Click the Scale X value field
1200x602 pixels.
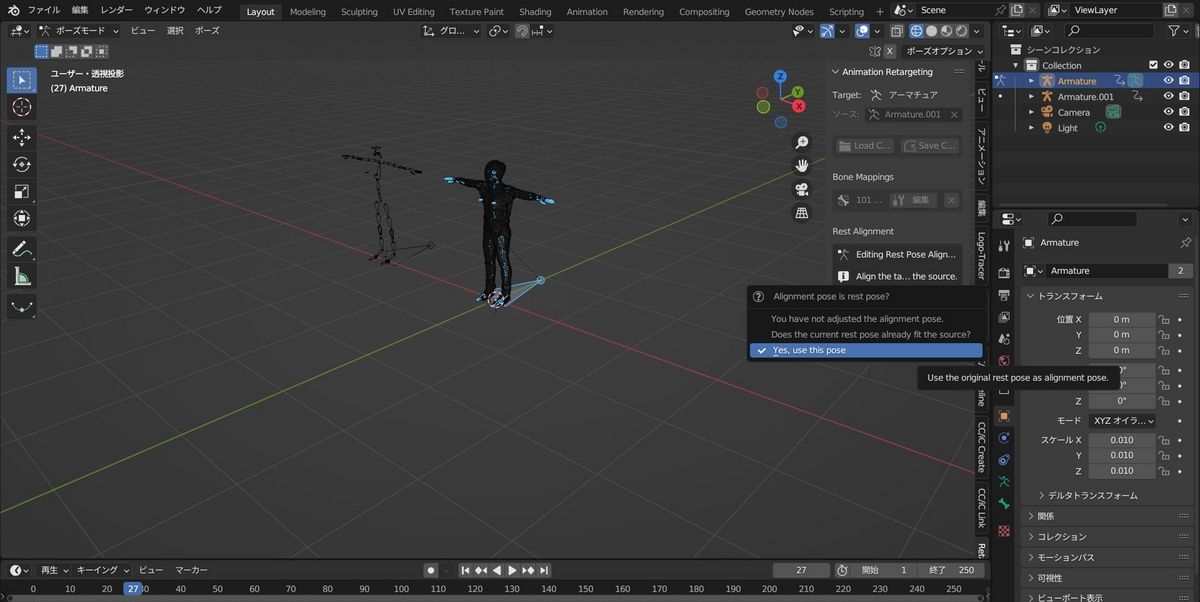click(1122, 440)
